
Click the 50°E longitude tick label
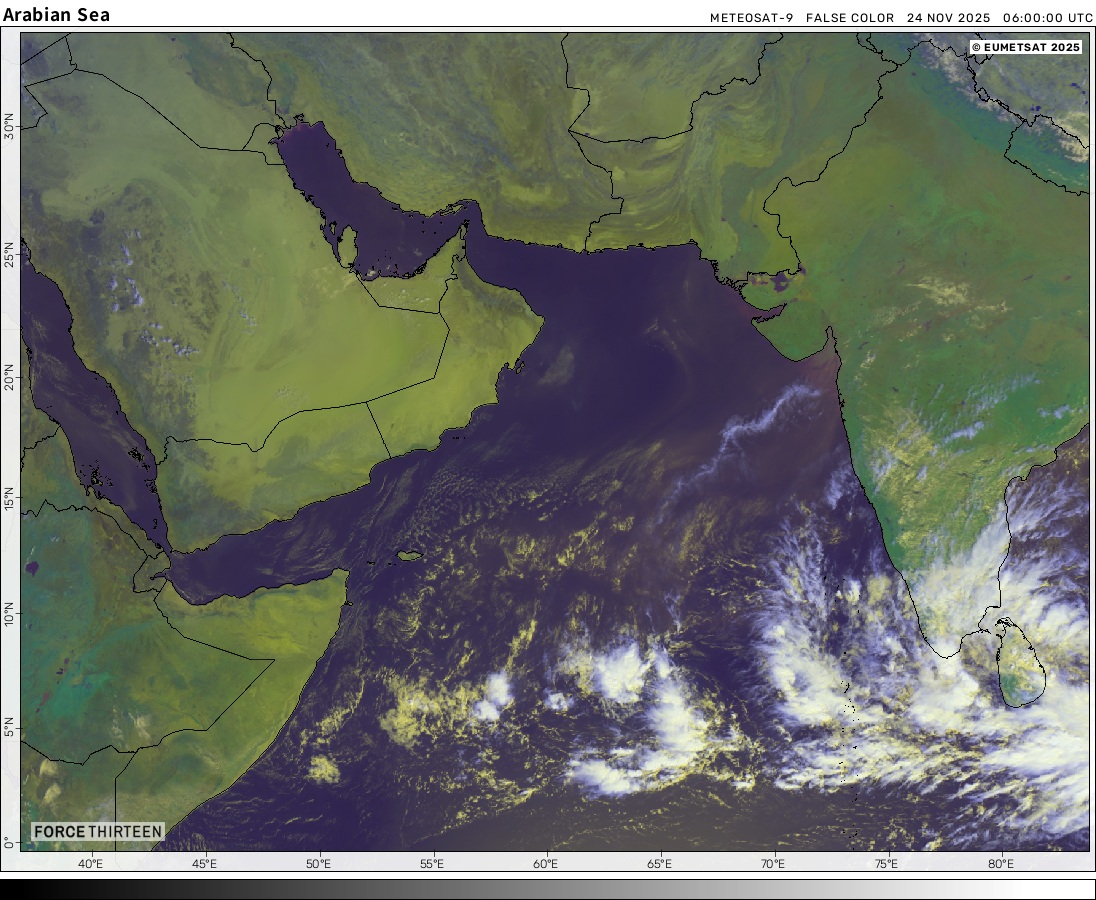(x=318, y=864)
